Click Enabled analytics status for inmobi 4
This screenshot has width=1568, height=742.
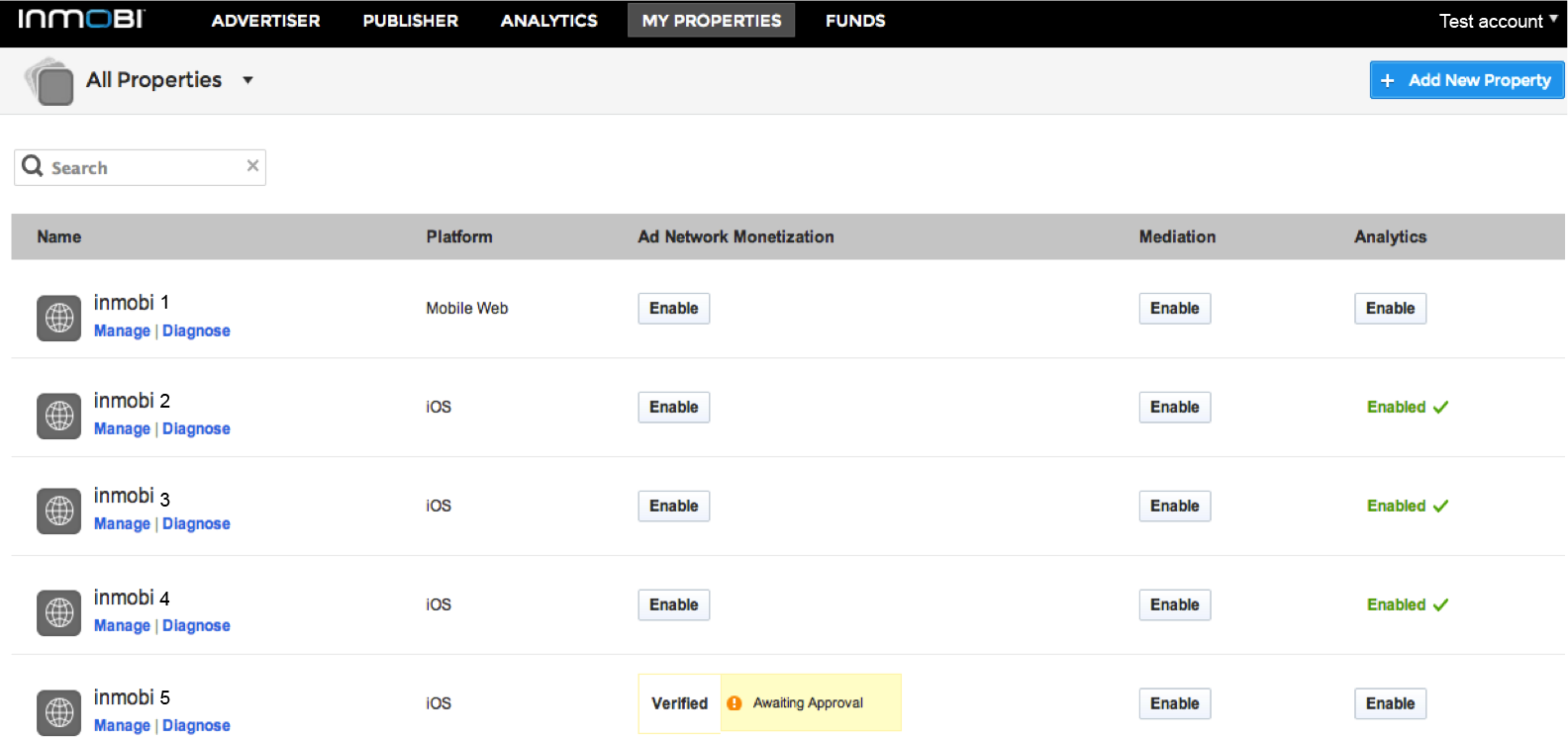tap(1408, 604)
